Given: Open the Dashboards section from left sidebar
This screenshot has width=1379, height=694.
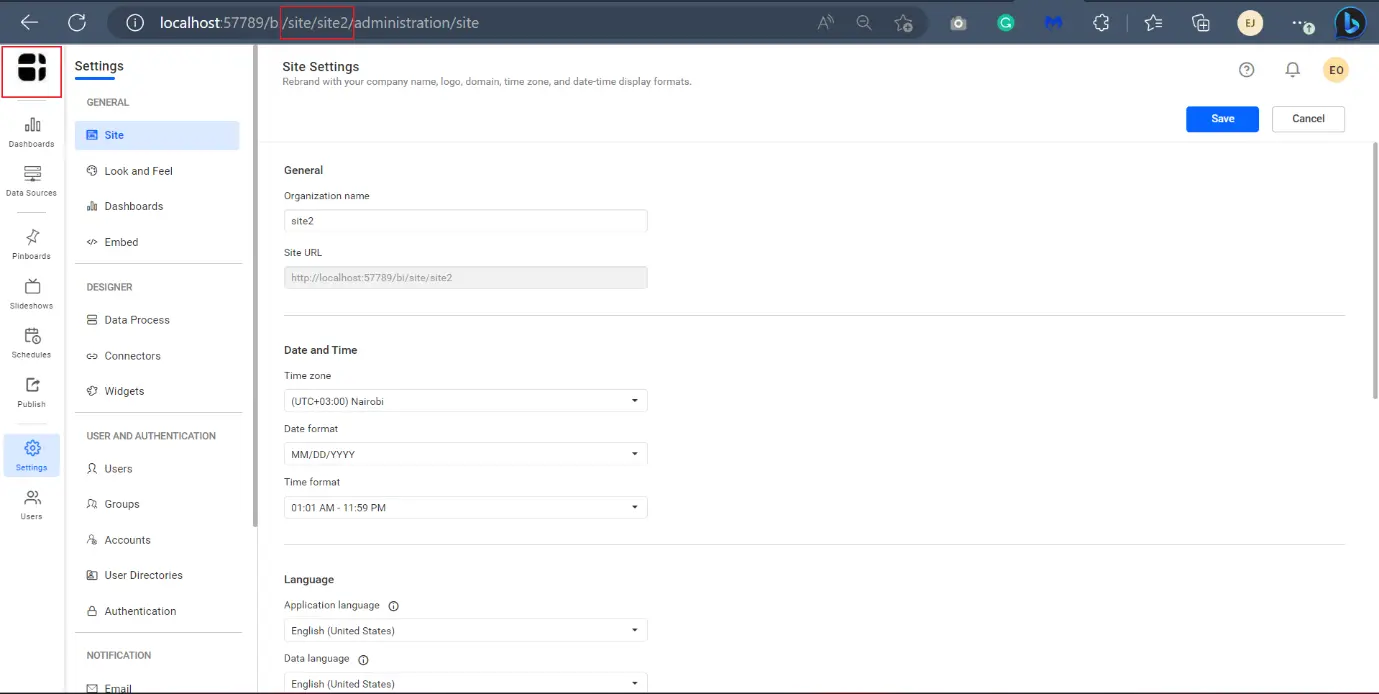Looking at the screenshot, I should pyautogui.click(x=31, y=130).
